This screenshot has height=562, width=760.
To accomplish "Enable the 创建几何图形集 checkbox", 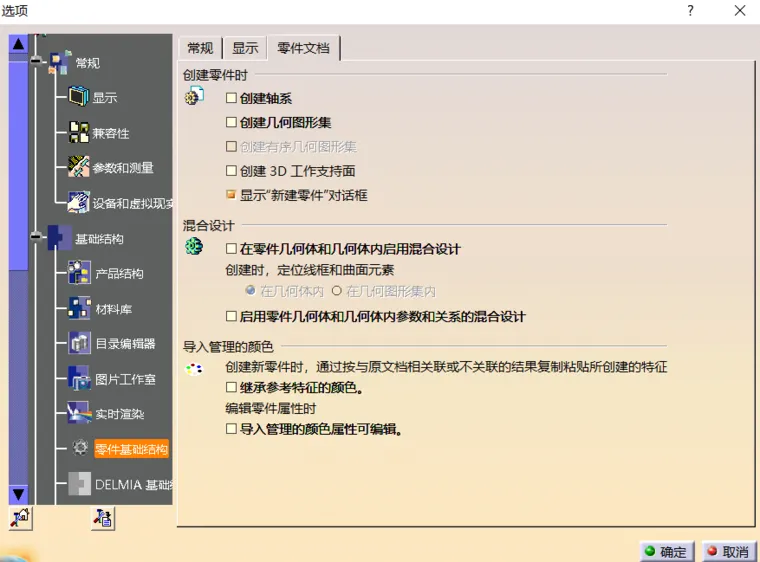I will pyautogui.click(x=231, y=122).
